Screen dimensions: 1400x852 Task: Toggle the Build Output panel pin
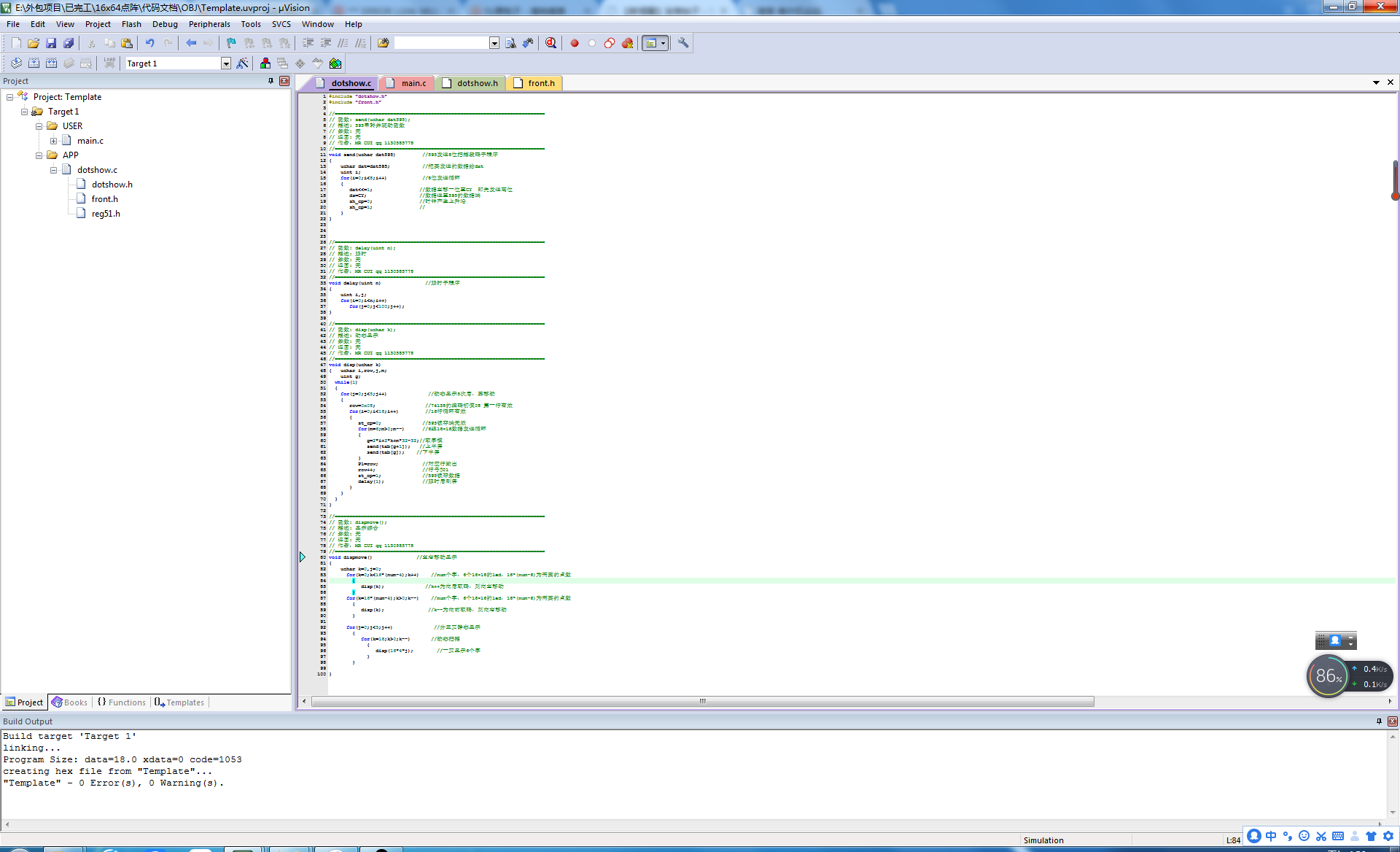click(1379, 721)
